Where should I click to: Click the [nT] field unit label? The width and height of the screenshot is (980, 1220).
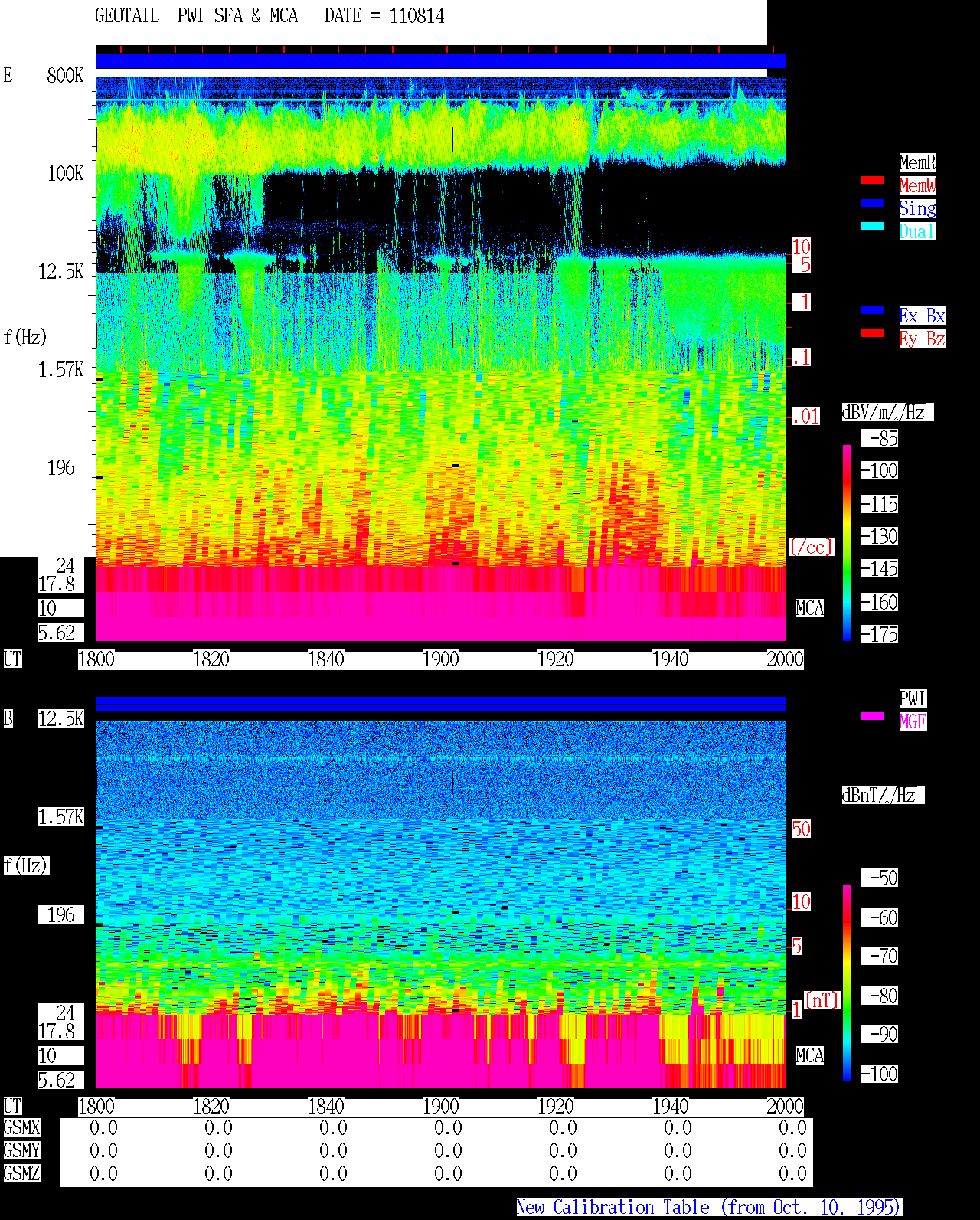[x=822, y=1000]
